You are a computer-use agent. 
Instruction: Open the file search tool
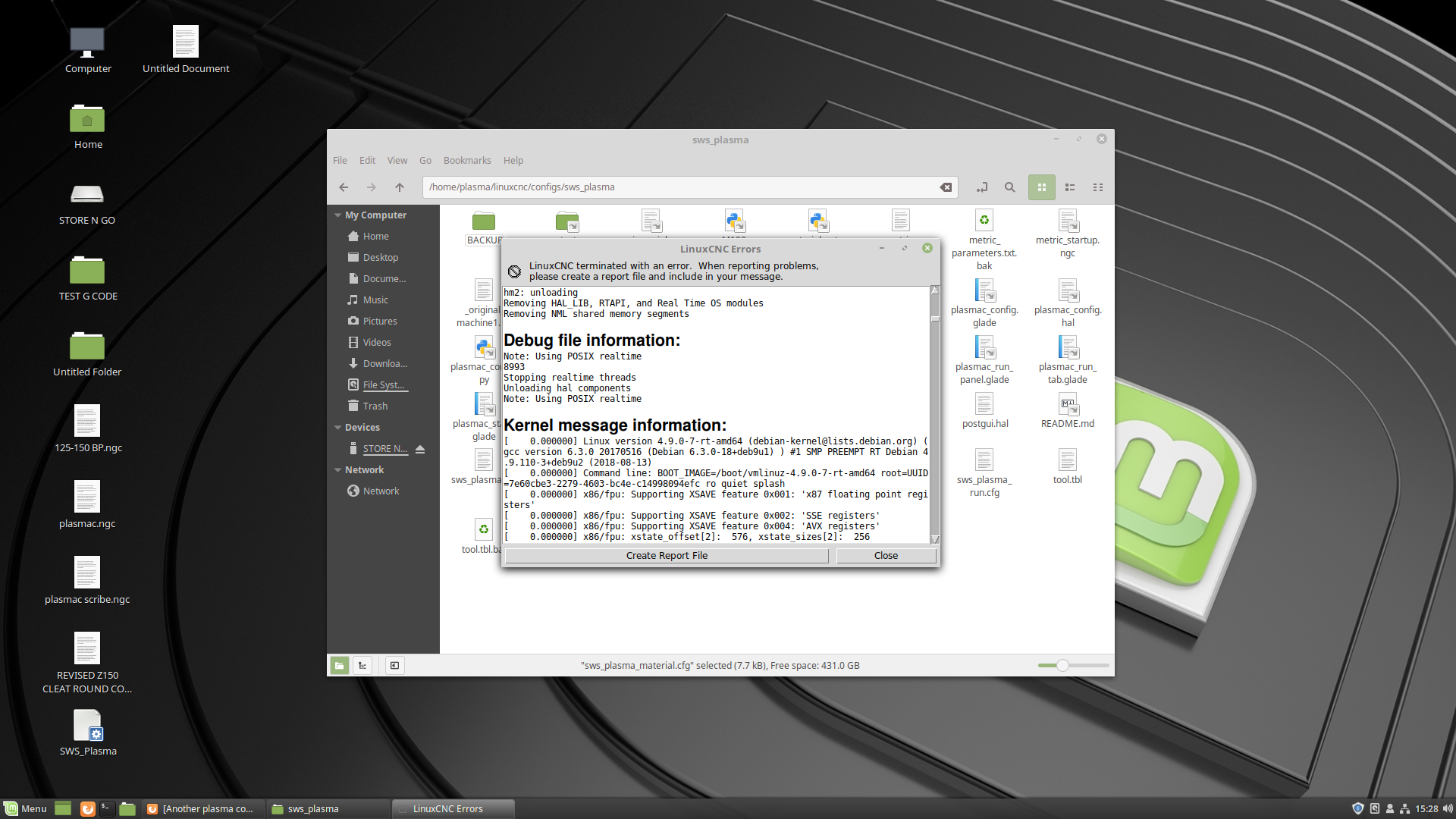[1010, 187]
